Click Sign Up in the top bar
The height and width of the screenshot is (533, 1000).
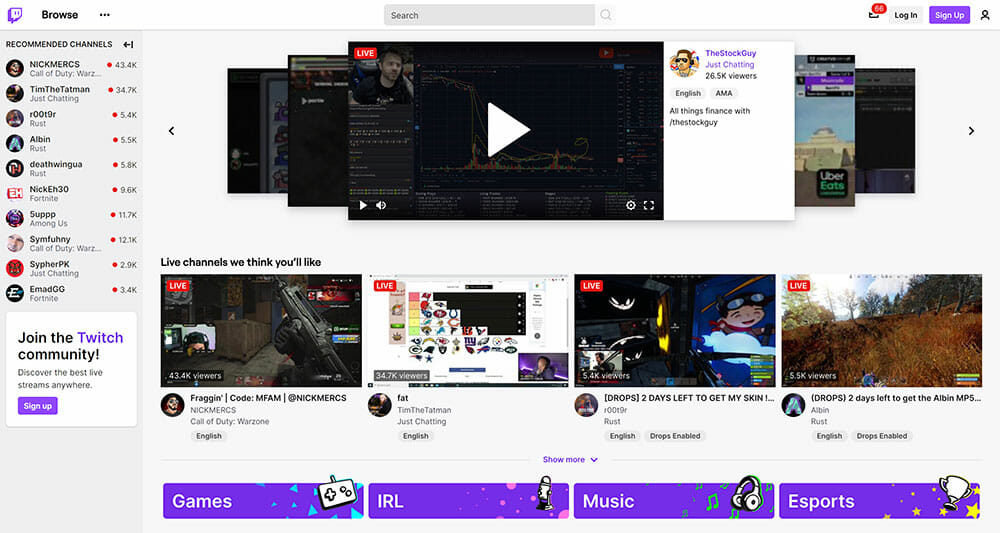[x=949, y=15]
